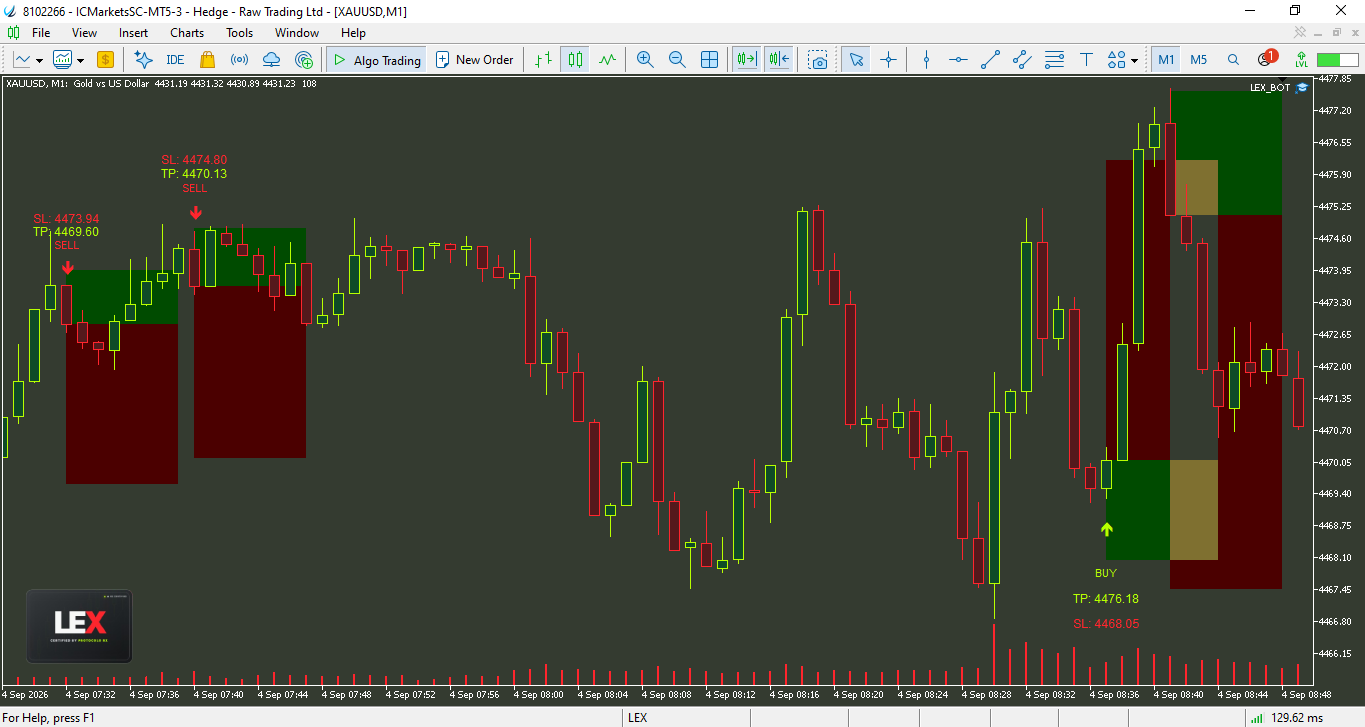This screenshot has height=727, width=1365.
Task: Open the trading Signals broadcast icon
Action: tap(239, 60)
